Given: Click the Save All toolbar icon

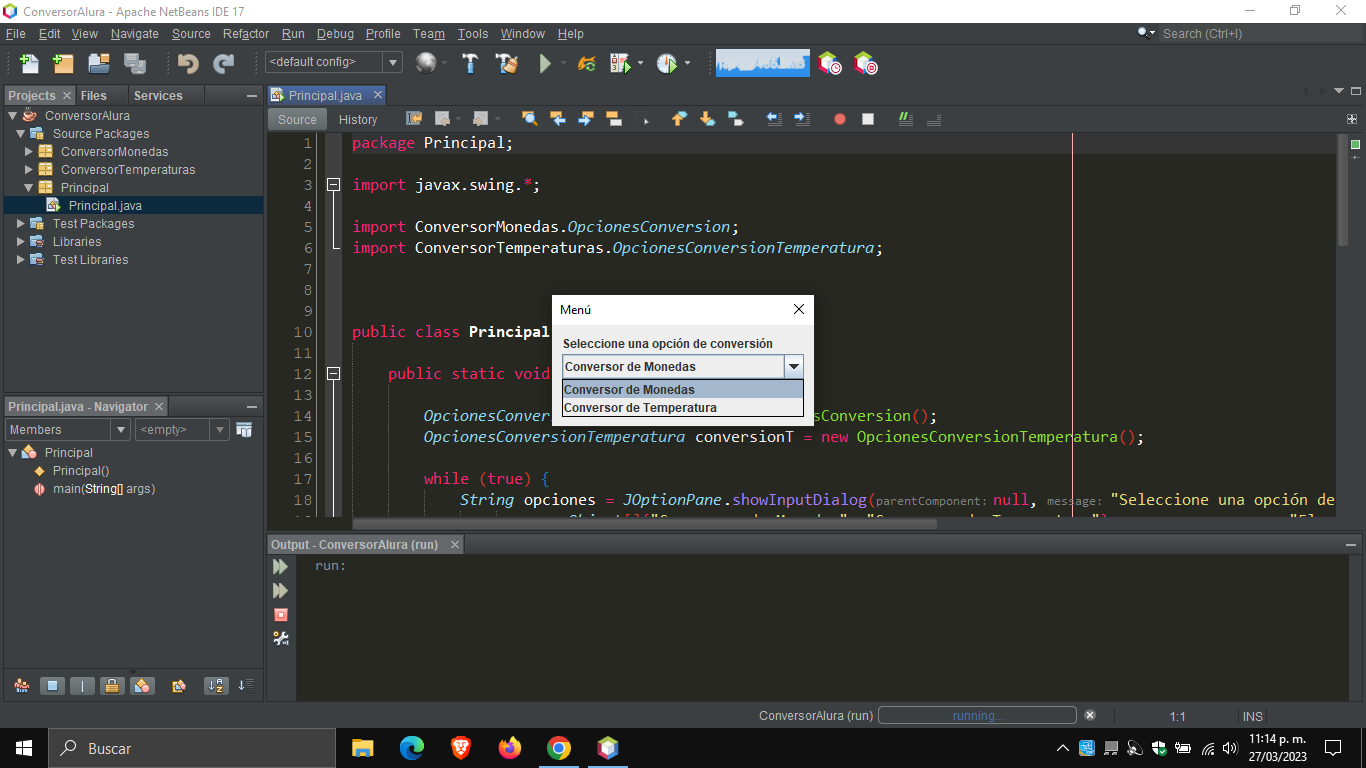Looking at the screenshot, I should tap(135, 63).
